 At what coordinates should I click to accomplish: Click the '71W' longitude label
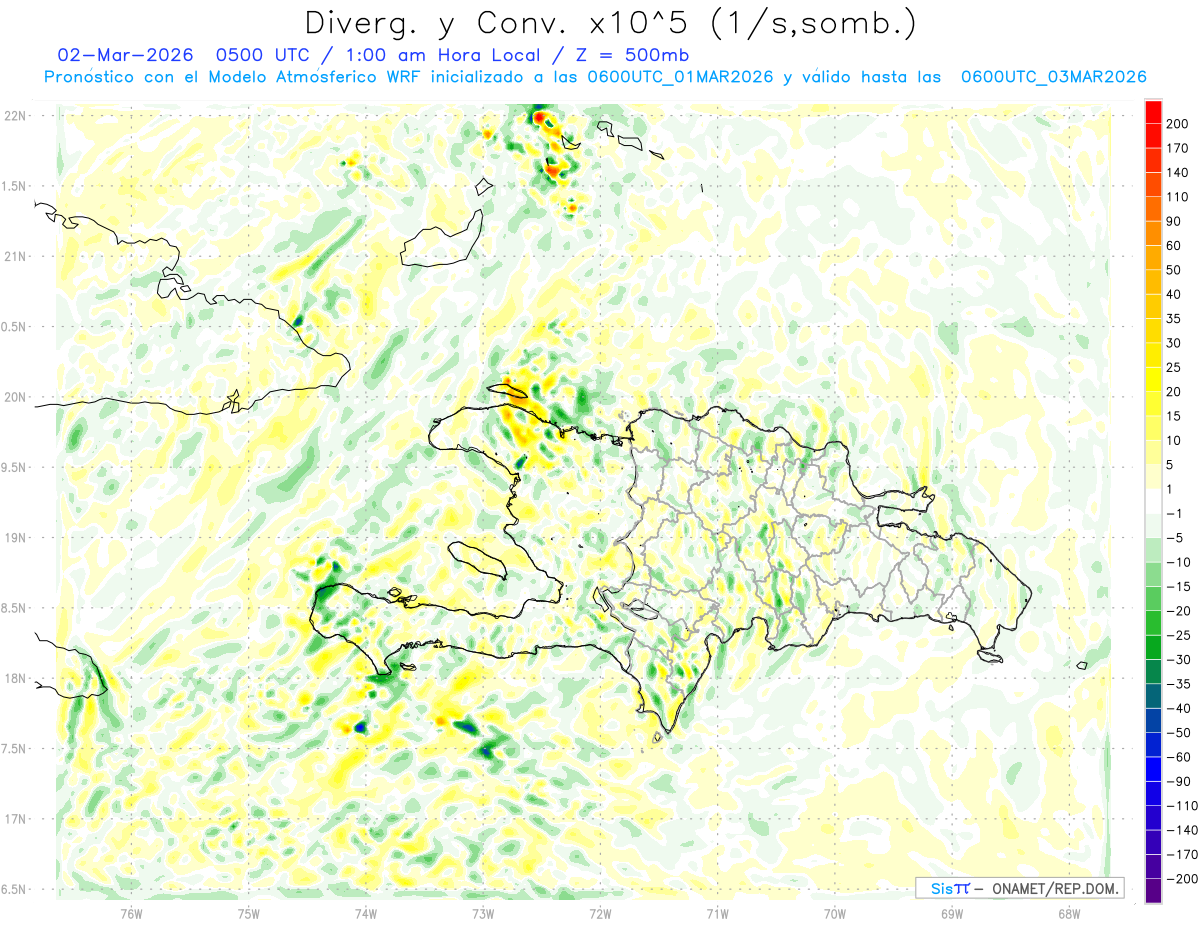coord(717,912)
